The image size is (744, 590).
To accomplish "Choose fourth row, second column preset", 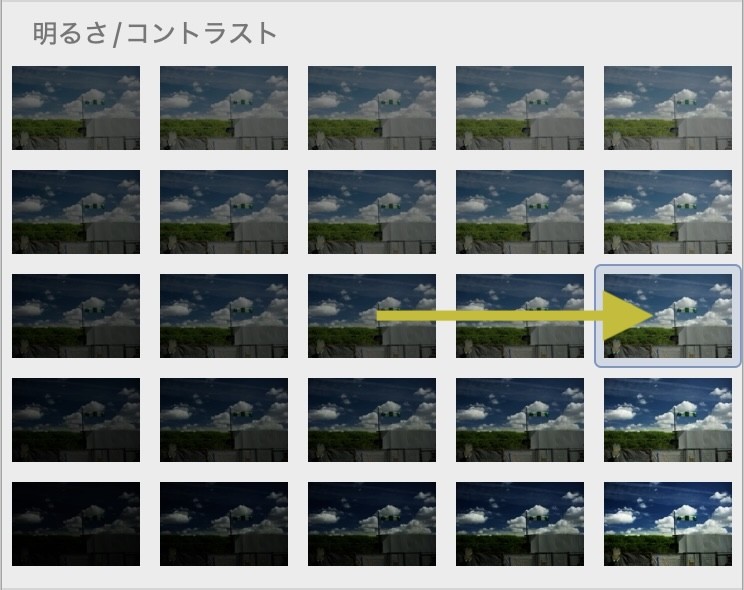I will pos(224,420).
